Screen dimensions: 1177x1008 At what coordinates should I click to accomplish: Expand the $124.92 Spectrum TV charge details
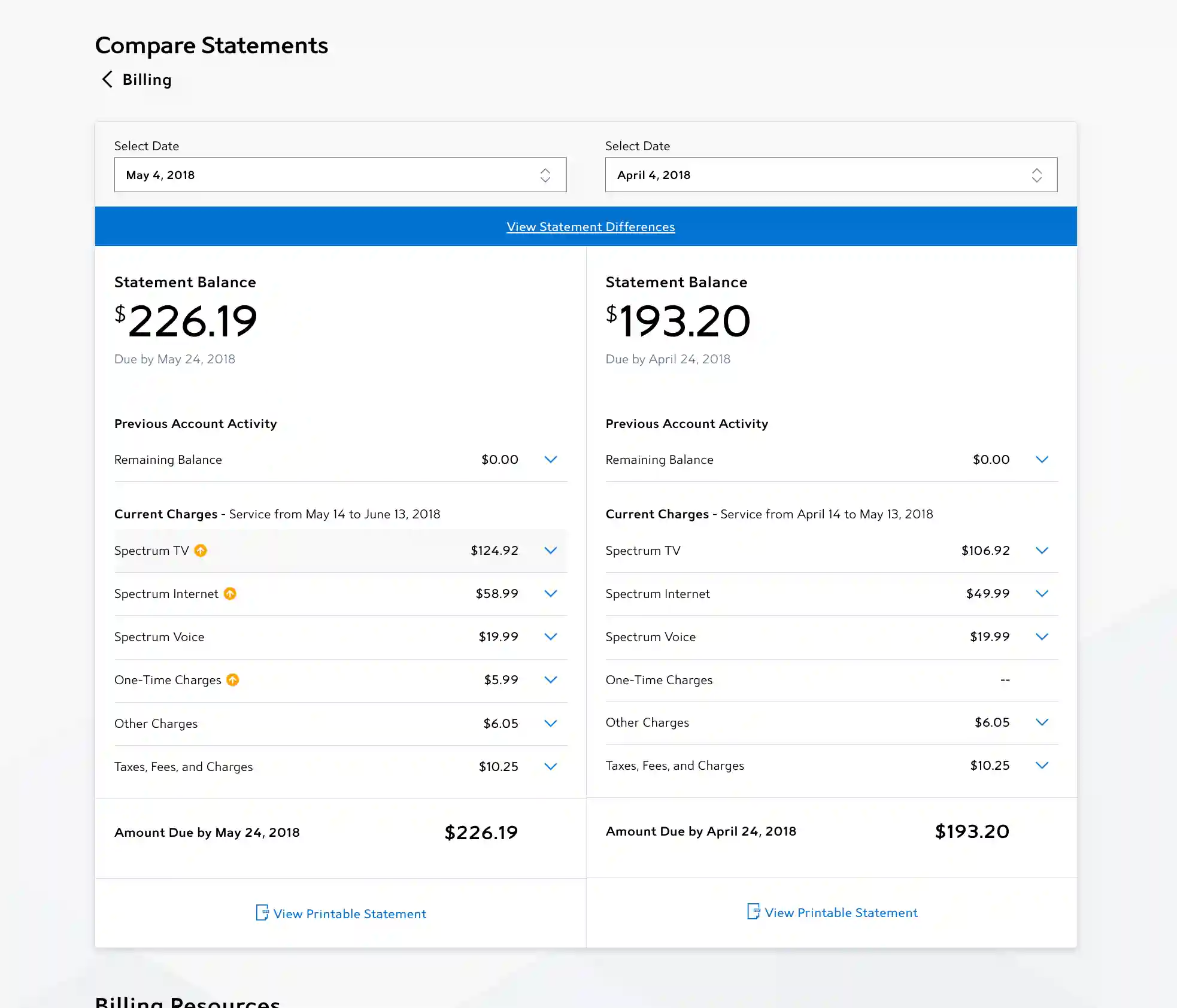[551, 551]
